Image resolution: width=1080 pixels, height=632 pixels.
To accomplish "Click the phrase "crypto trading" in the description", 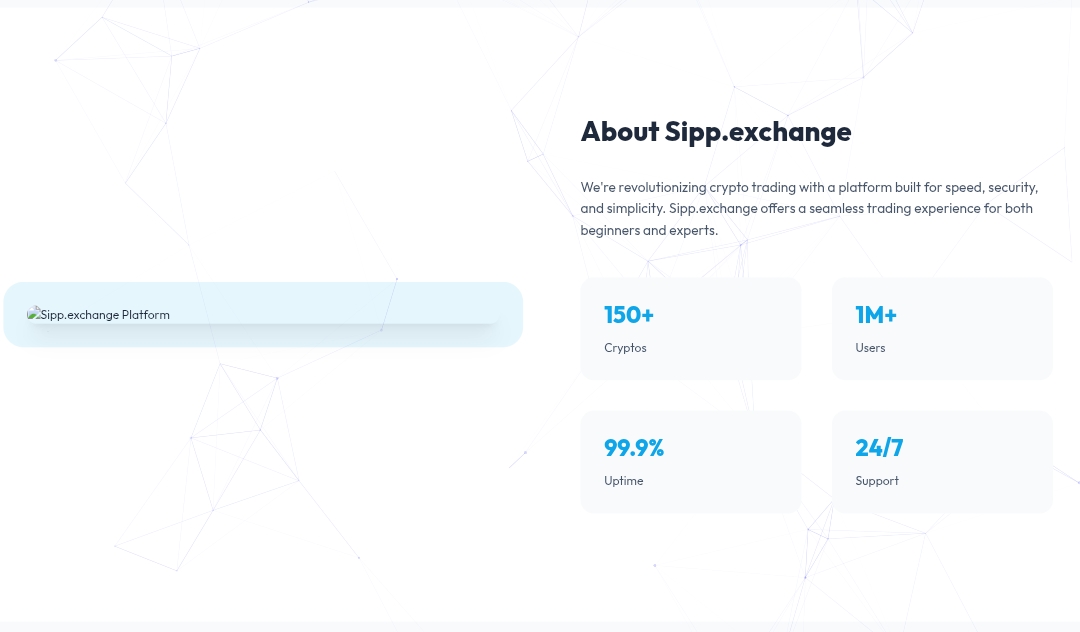I will (750, 187).
